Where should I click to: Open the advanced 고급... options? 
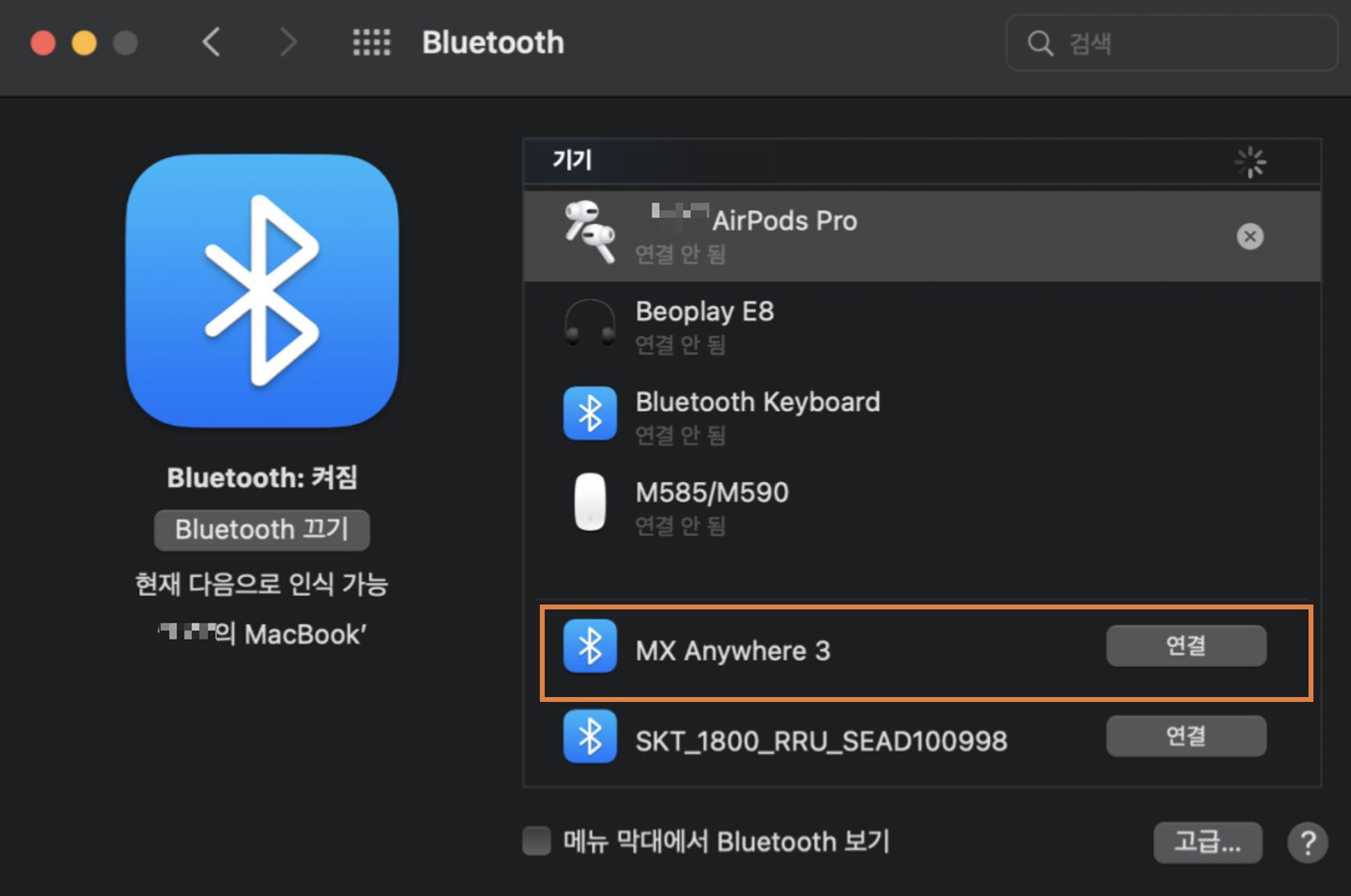pyautogui.click(x=1207, y=842)
